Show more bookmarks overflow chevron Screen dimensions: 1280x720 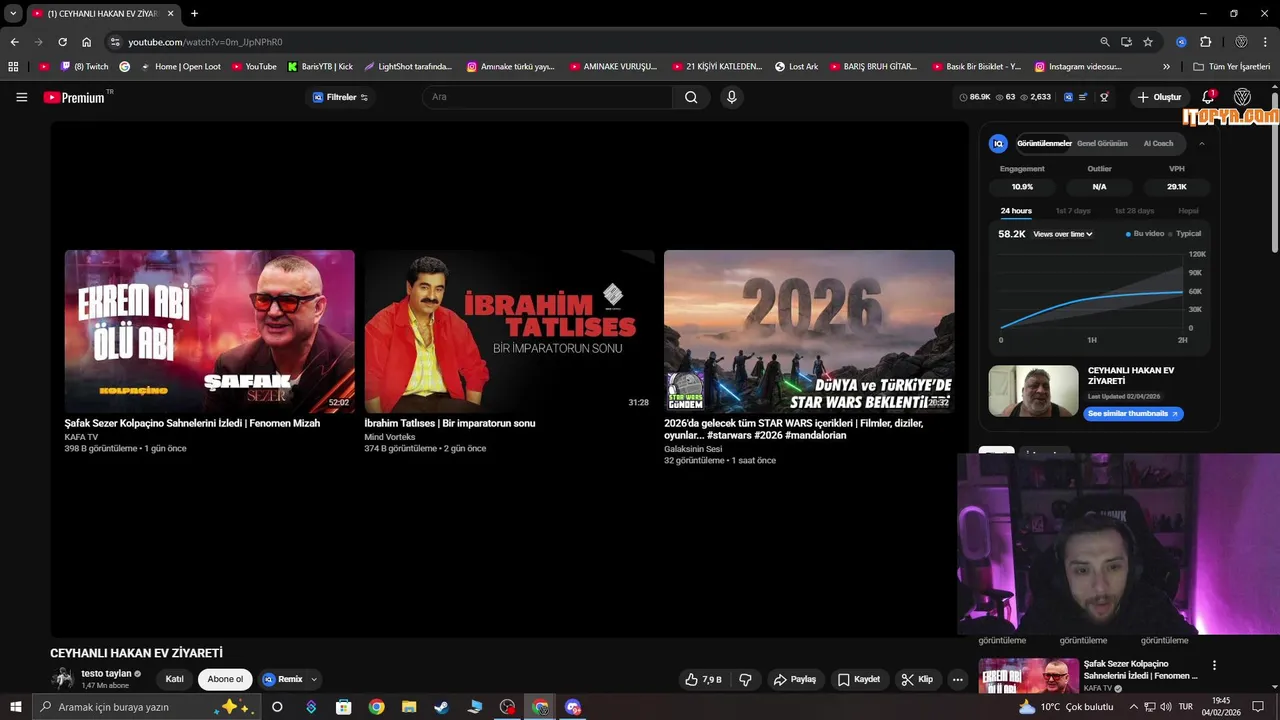click(x=1166, y=67)
